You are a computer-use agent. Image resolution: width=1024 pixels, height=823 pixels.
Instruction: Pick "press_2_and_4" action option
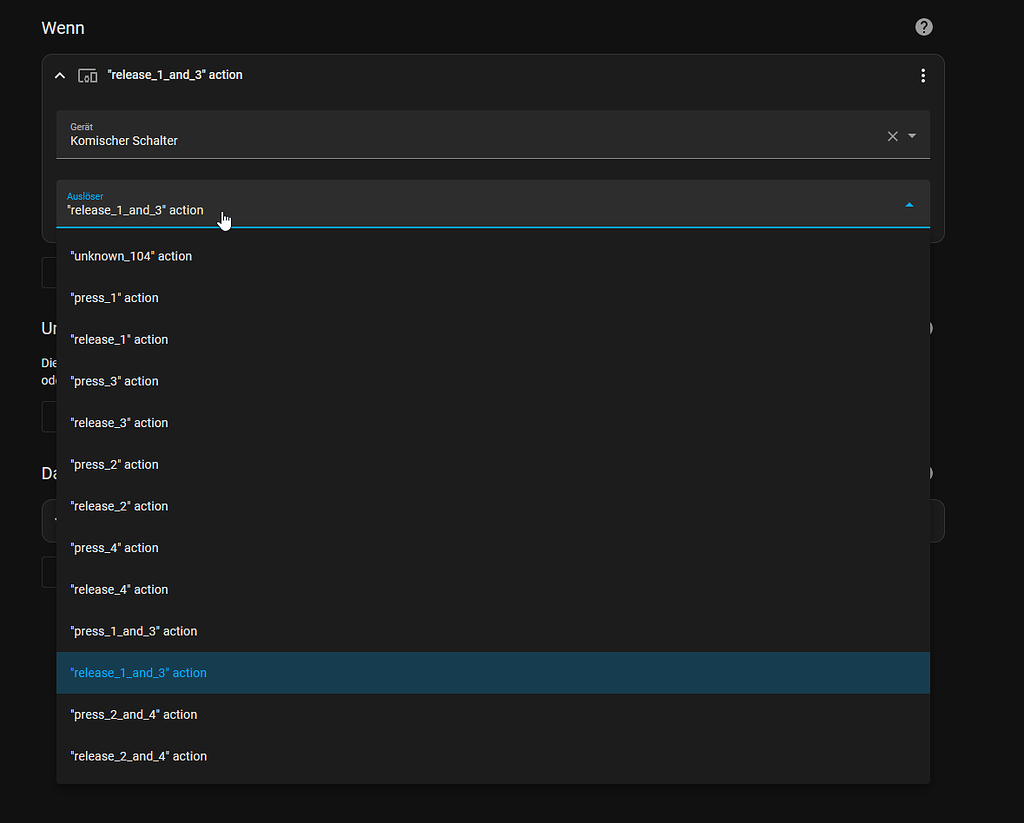pyautogui.click(x=134, y=715)
